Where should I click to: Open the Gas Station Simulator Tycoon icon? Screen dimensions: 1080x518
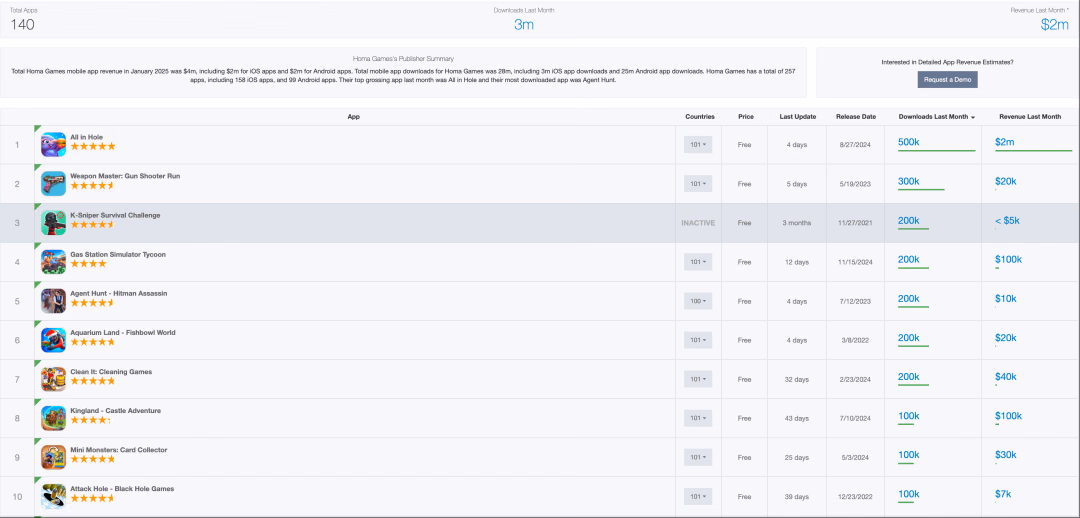54,262
